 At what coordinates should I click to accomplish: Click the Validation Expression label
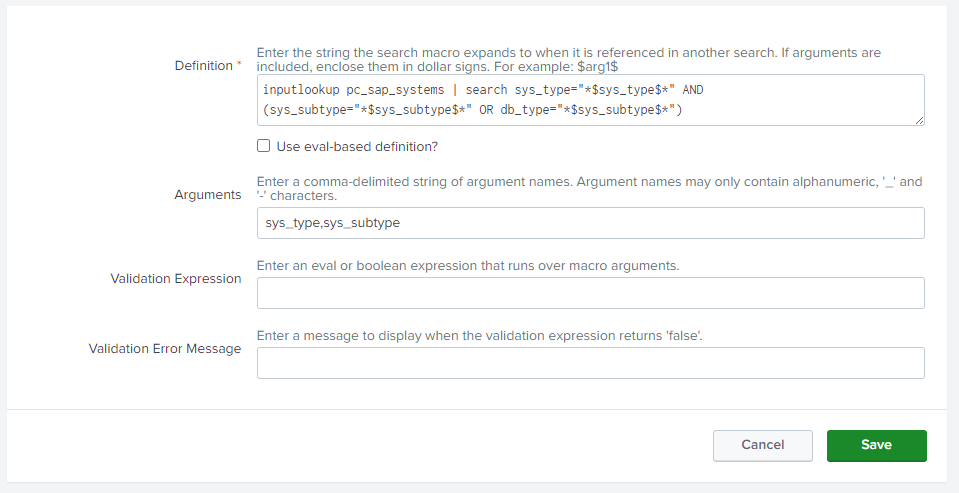point(176,279)
